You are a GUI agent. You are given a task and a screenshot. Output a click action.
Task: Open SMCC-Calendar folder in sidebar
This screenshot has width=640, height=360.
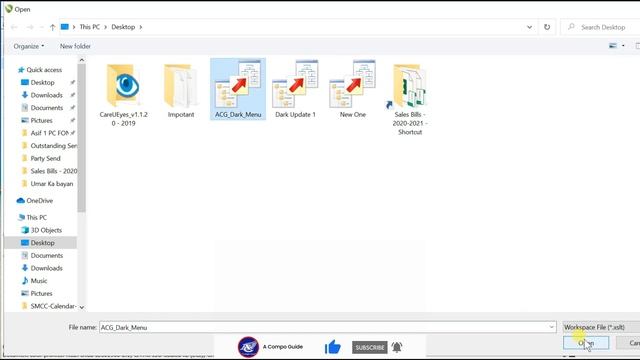tap(53, 306)
